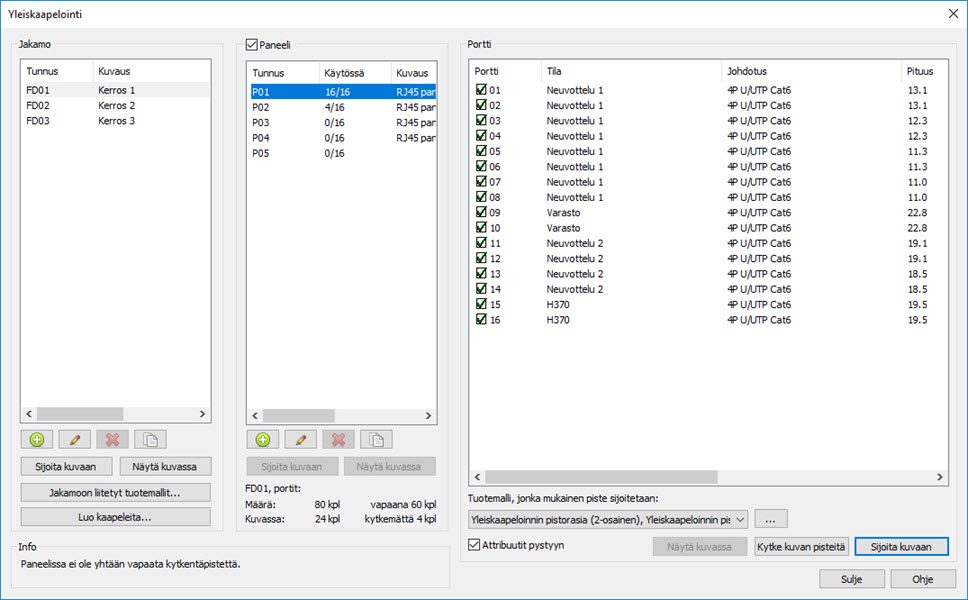Screen dimensions: 968x600
Task: Click the ellipsis browse button next to dropdown
Action: click(770, 519)
